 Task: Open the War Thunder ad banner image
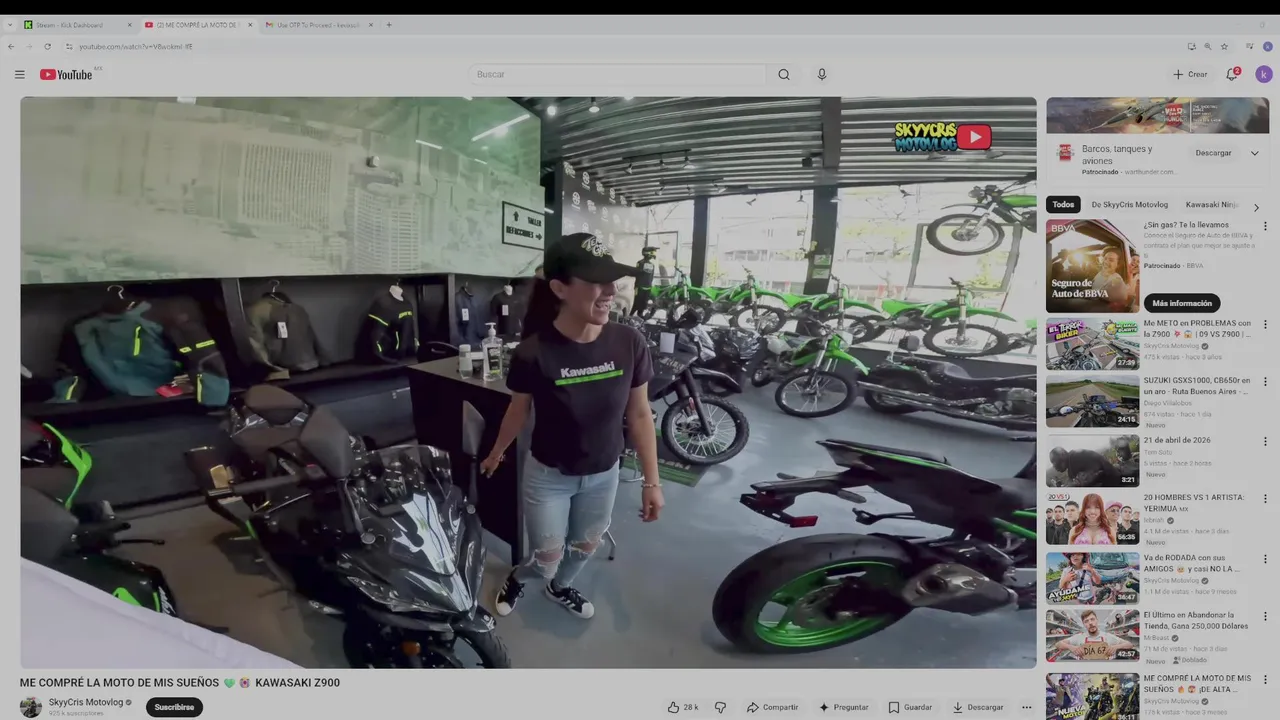click(x=1158, y=115)
